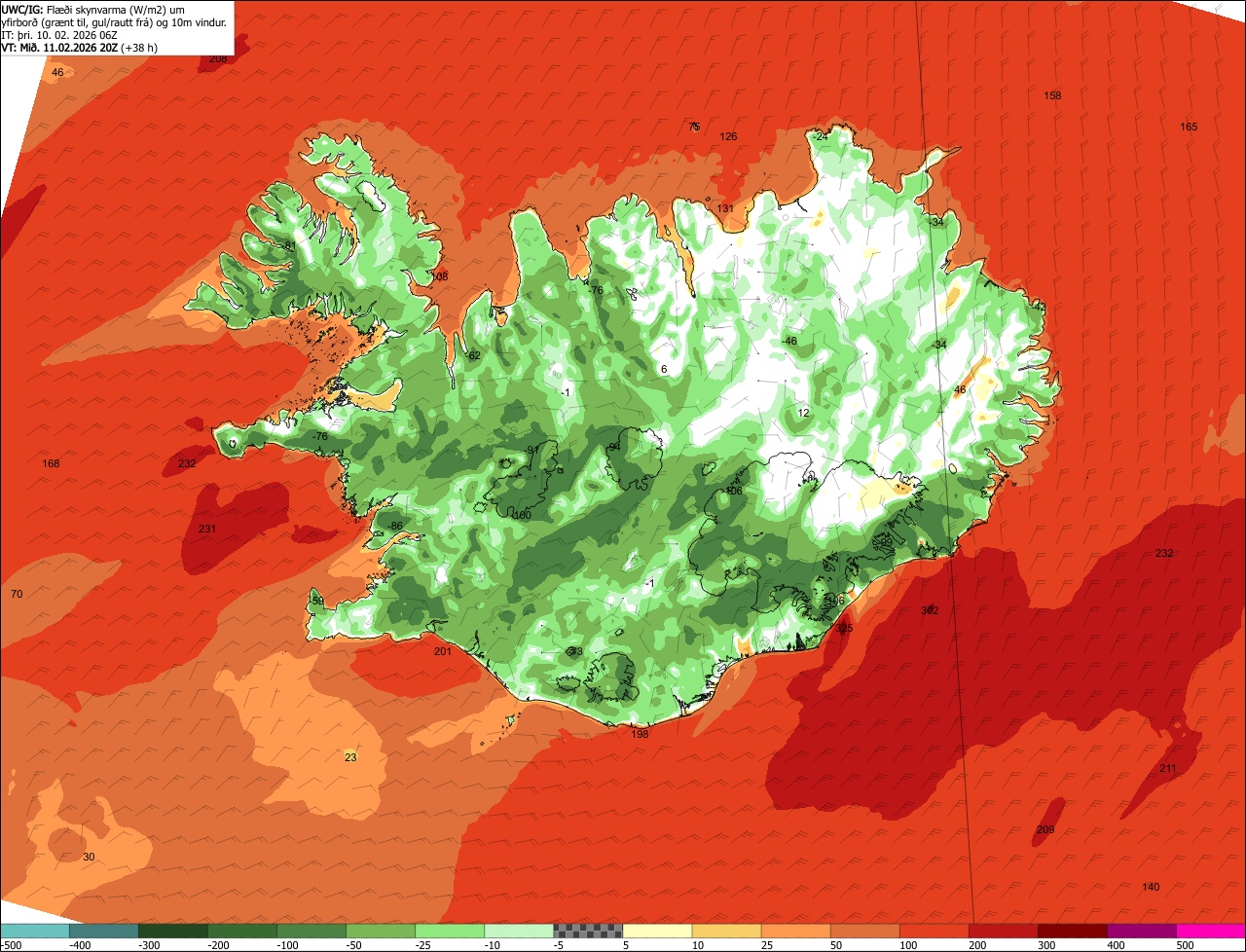Click the 12 value in the highlands

pos(803,413)
